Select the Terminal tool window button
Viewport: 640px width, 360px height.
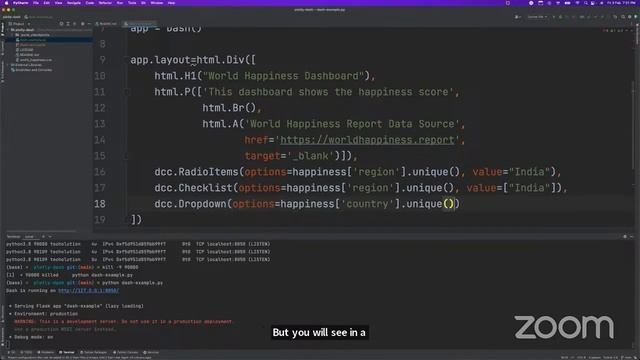(67, 352)
